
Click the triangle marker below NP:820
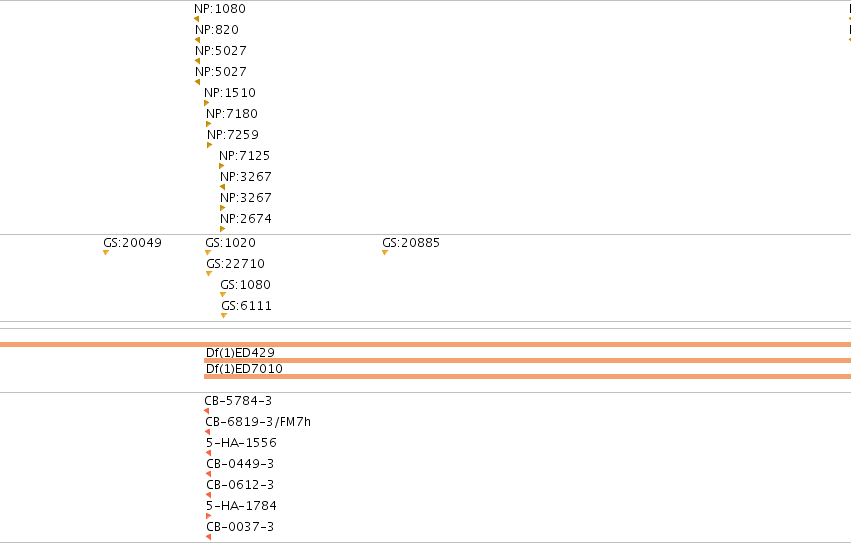point(198,40)
